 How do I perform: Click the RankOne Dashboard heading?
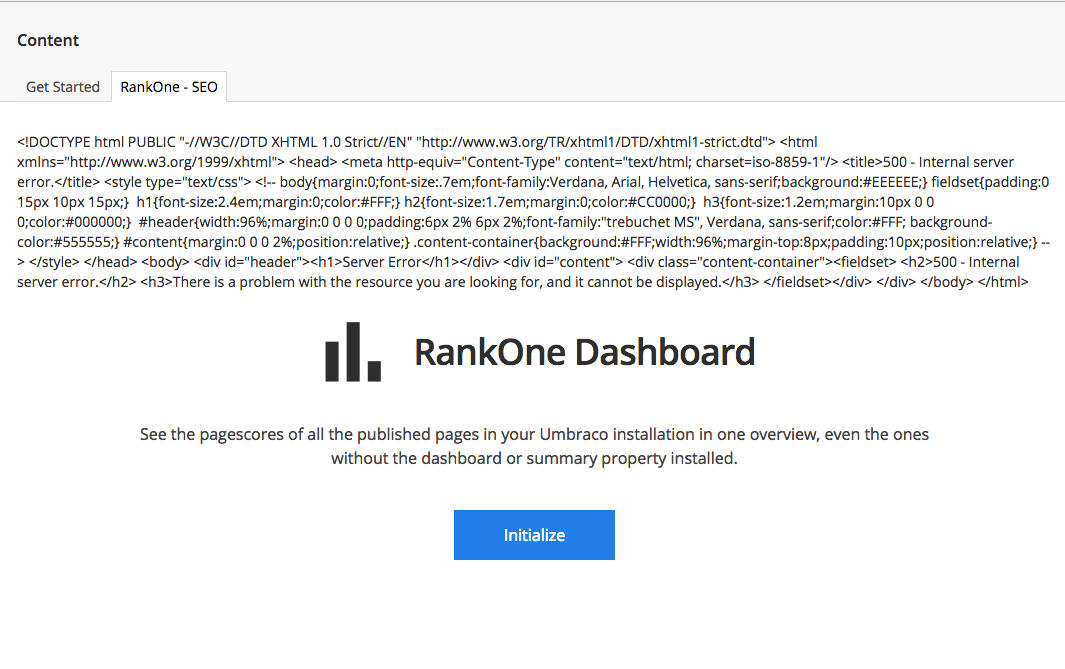tap(585, 352)
